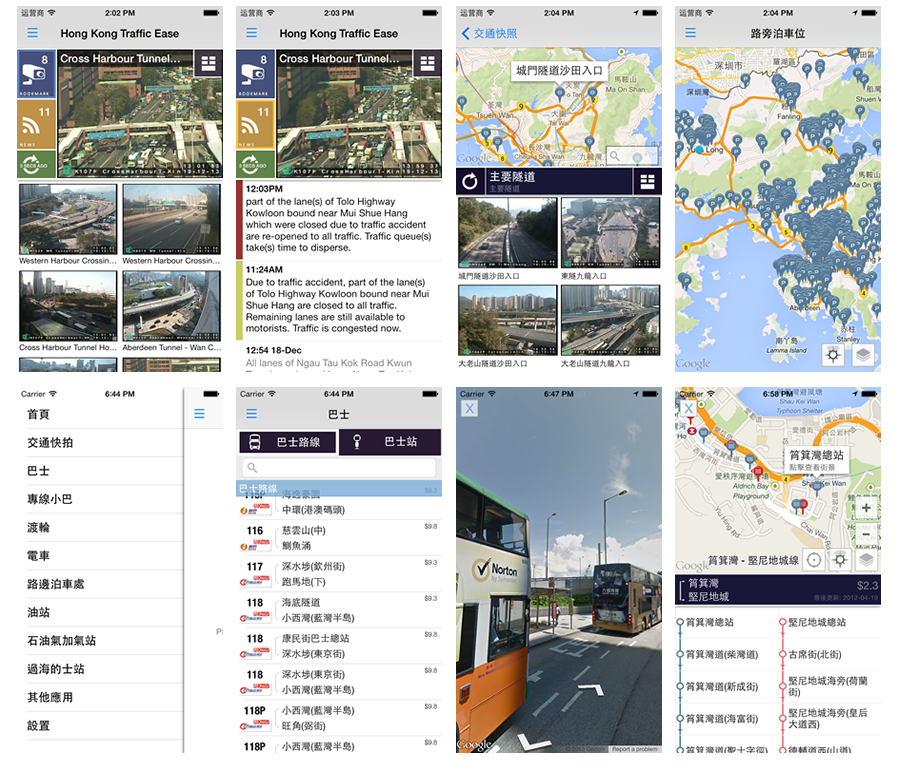Open the 大老山隧道九龍入口 camera thumbnail
900x776 pixels.
tap(611, 320)
